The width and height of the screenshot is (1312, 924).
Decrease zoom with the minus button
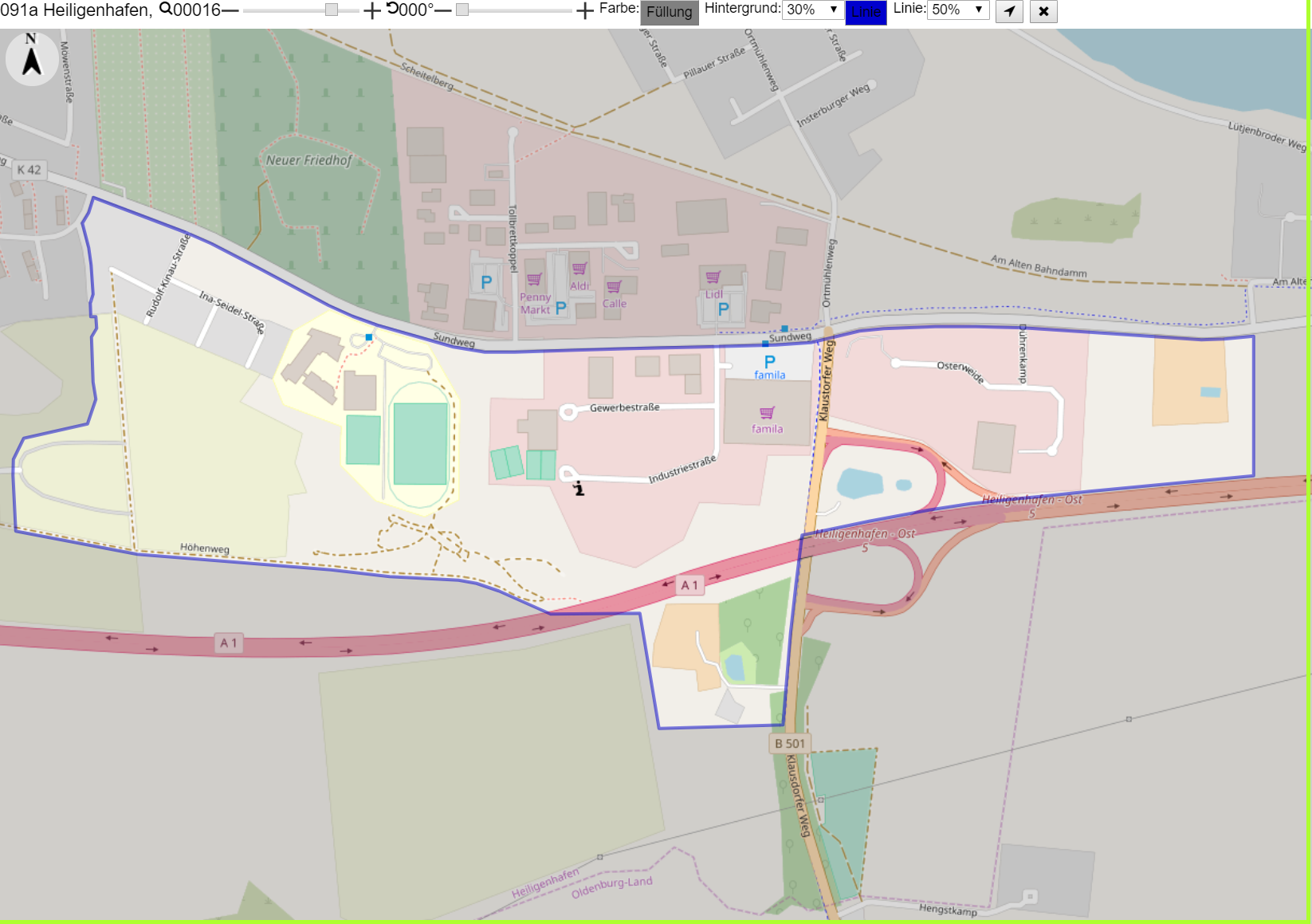(230, 10)
